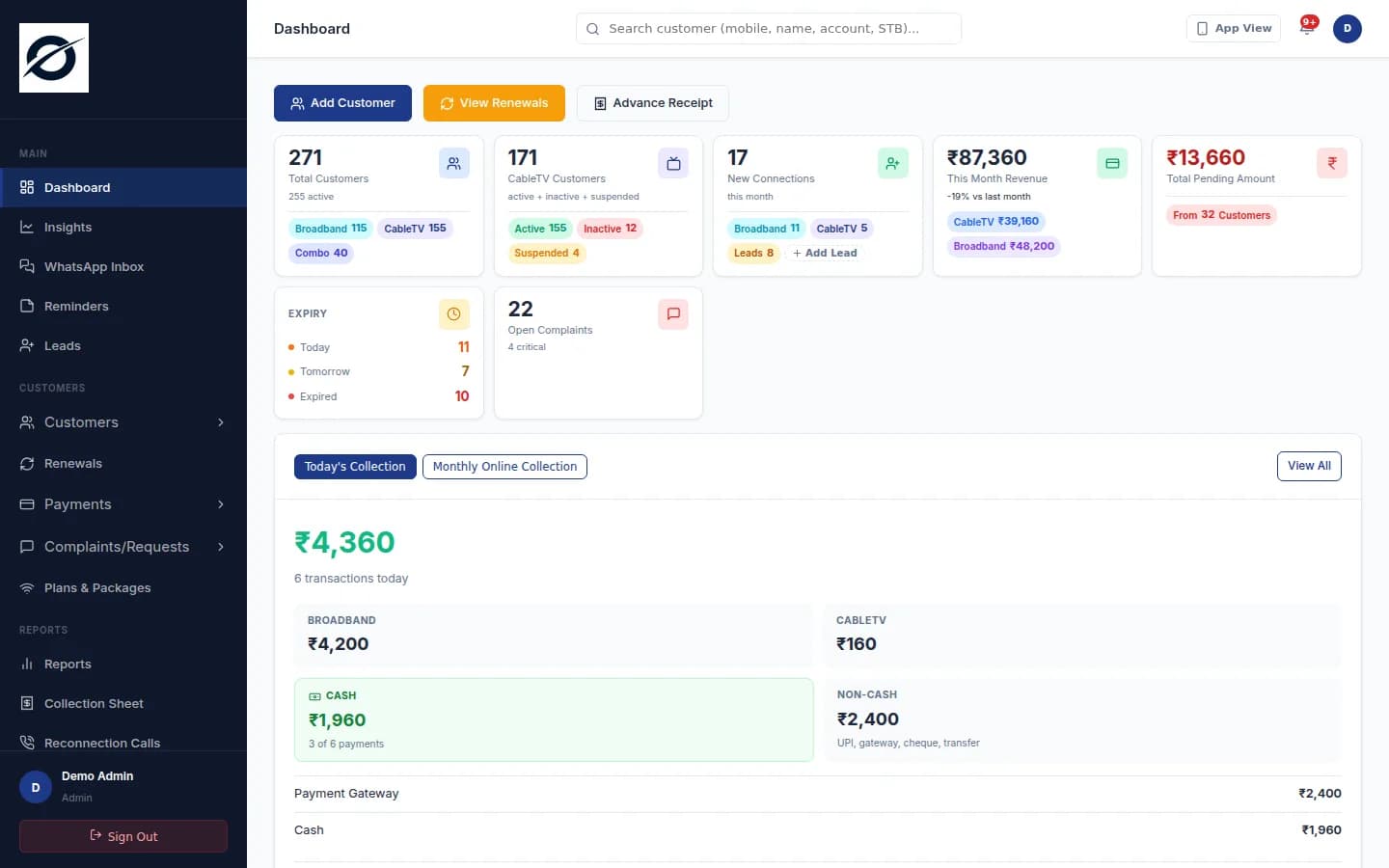The width and height of the screenshot is (1389, 868).
Task: Open Reports from the sidebar
Action: pos(123,664)
